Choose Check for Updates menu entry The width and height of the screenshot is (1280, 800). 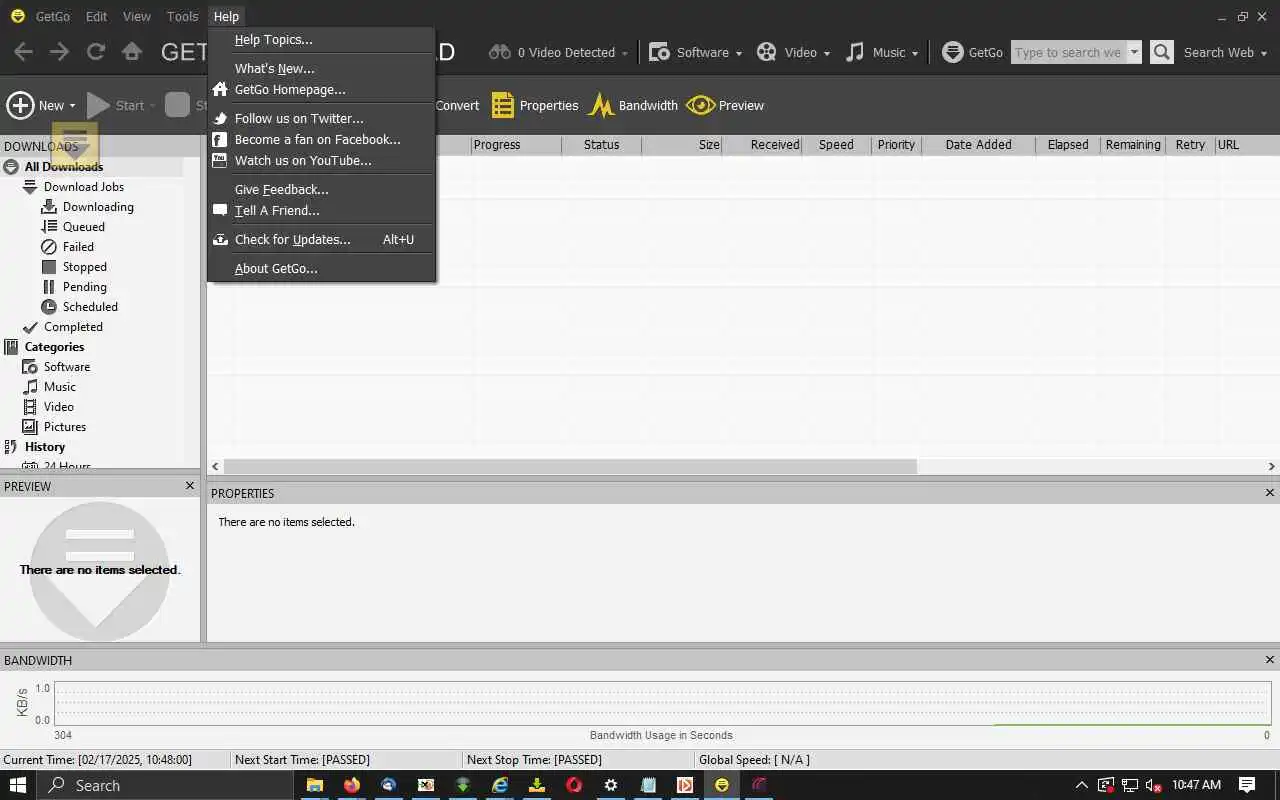321,240
